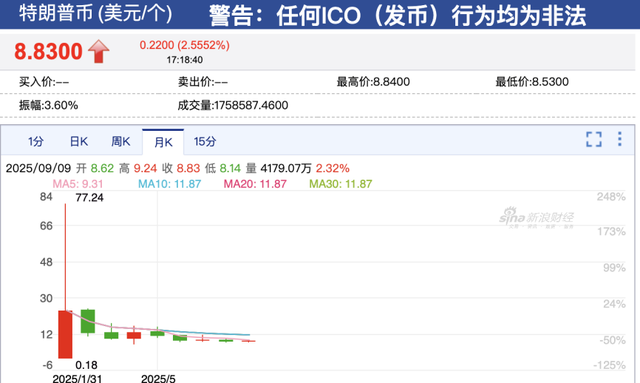This screenshot has height=383, width=640.
Task: Click the last small red candlestick
Action: coord(248,341)
